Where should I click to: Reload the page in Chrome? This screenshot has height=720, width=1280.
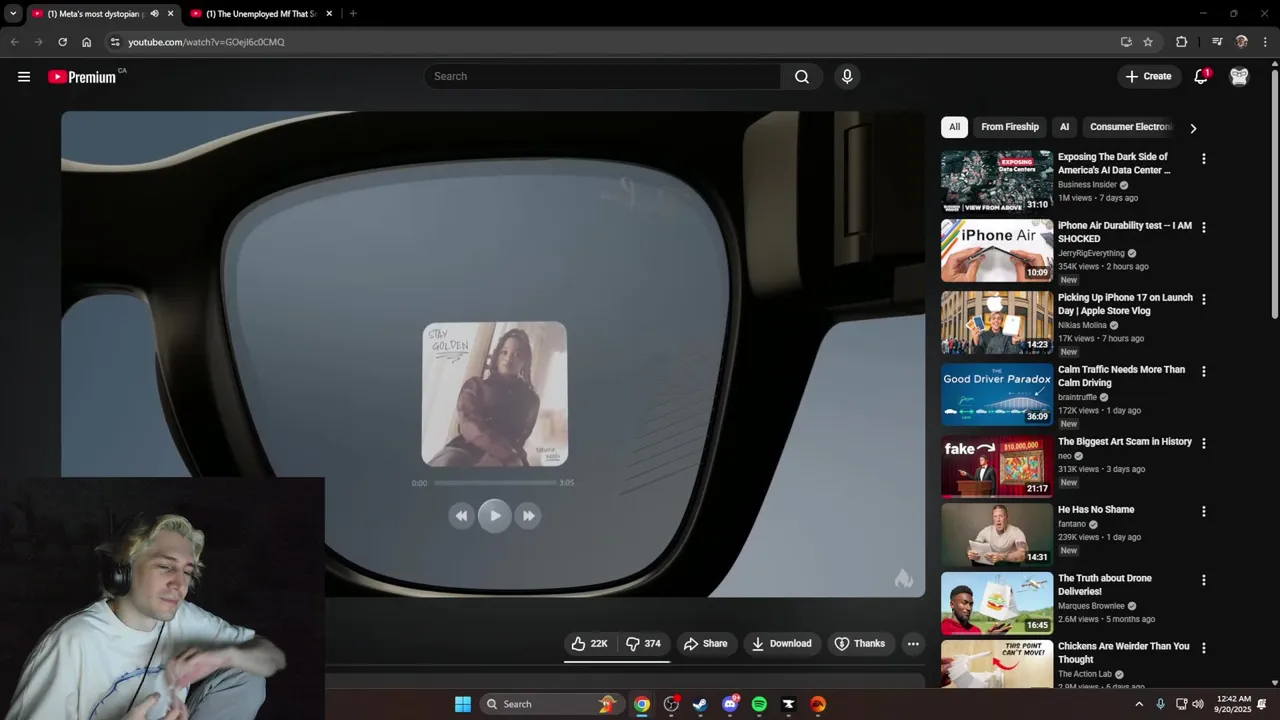click(x=62, y=42)
